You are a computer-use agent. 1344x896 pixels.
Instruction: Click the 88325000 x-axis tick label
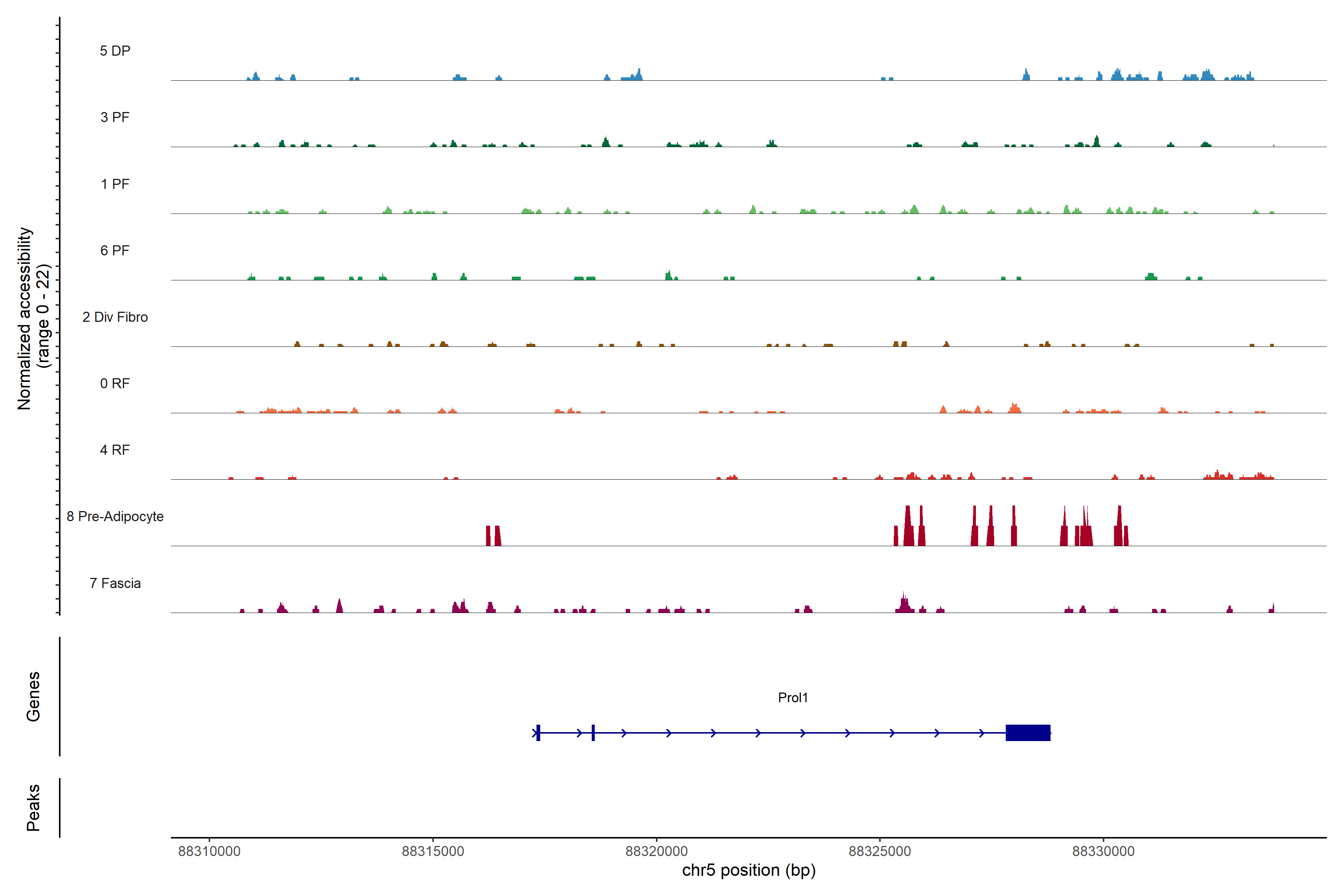tap(880, 851)
